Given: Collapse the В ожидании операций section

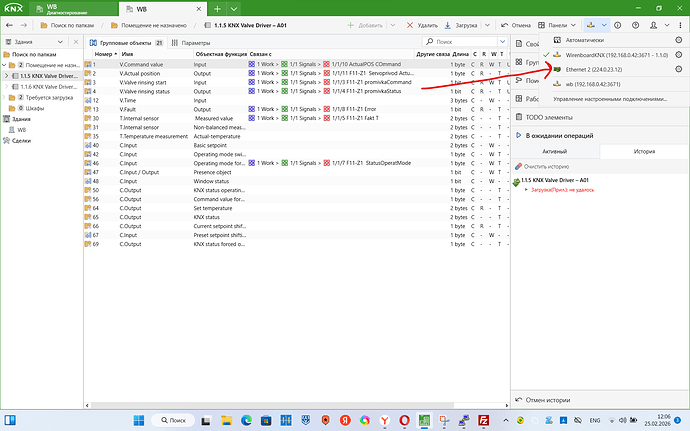Looking at the screenshot, I should coord(518,136).
